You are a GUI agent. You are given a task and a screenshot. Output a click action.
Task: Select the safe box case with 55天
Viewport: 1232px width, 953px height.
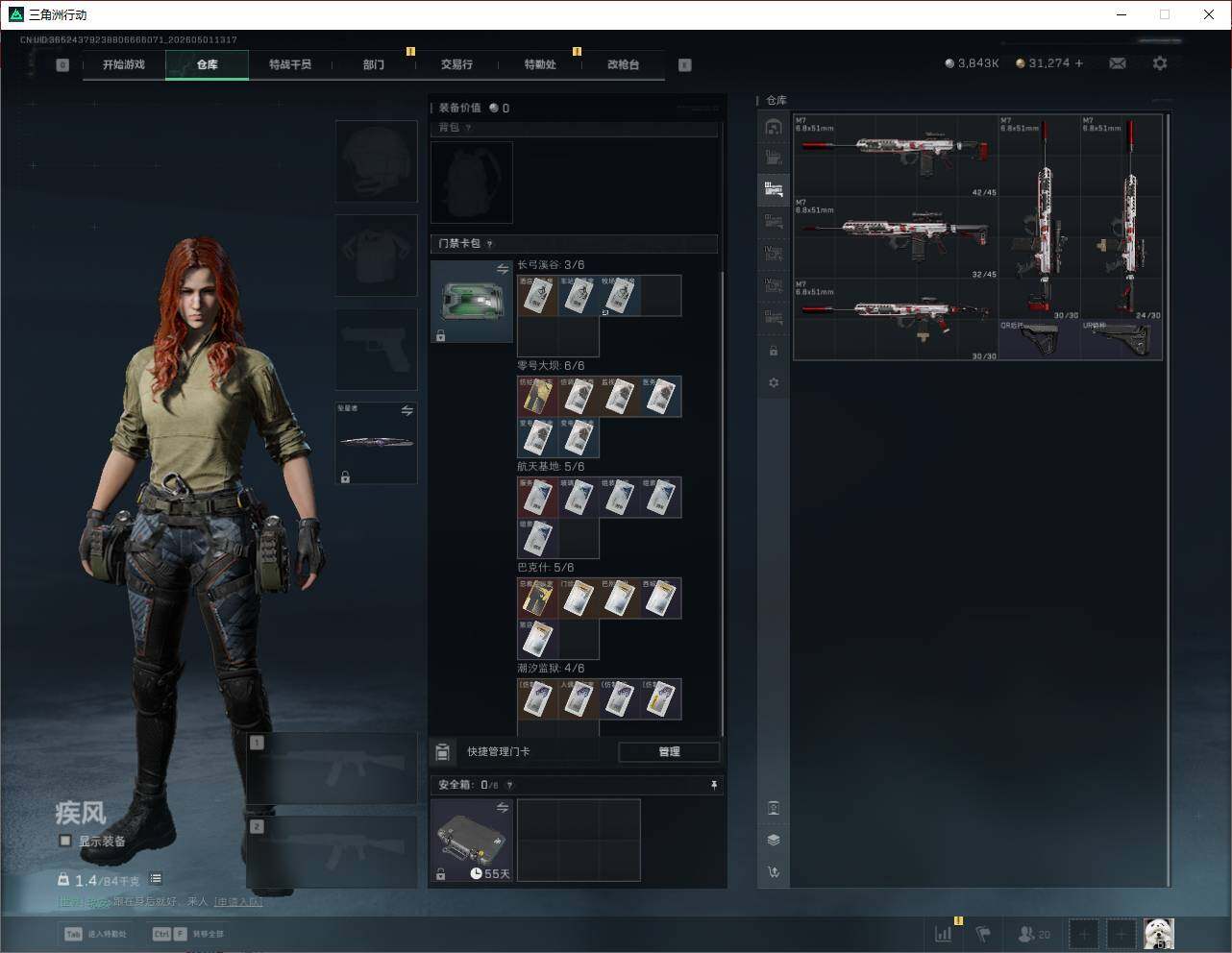coord(472,841)
